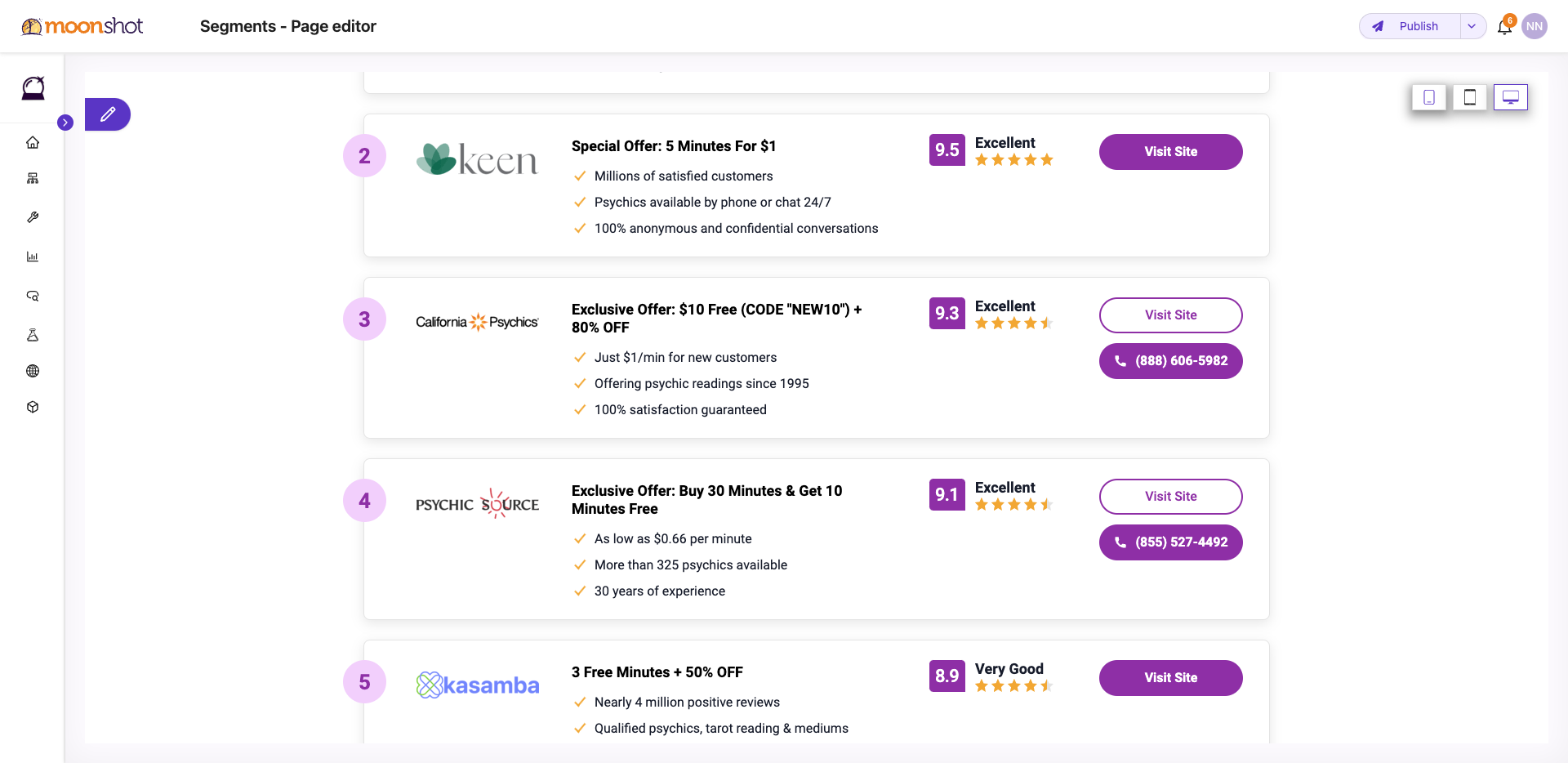Image resolution: width=1568 pixels, height=763 pixels.
Task: Click Keen's star rating
Action: [x=1014, y=160]
